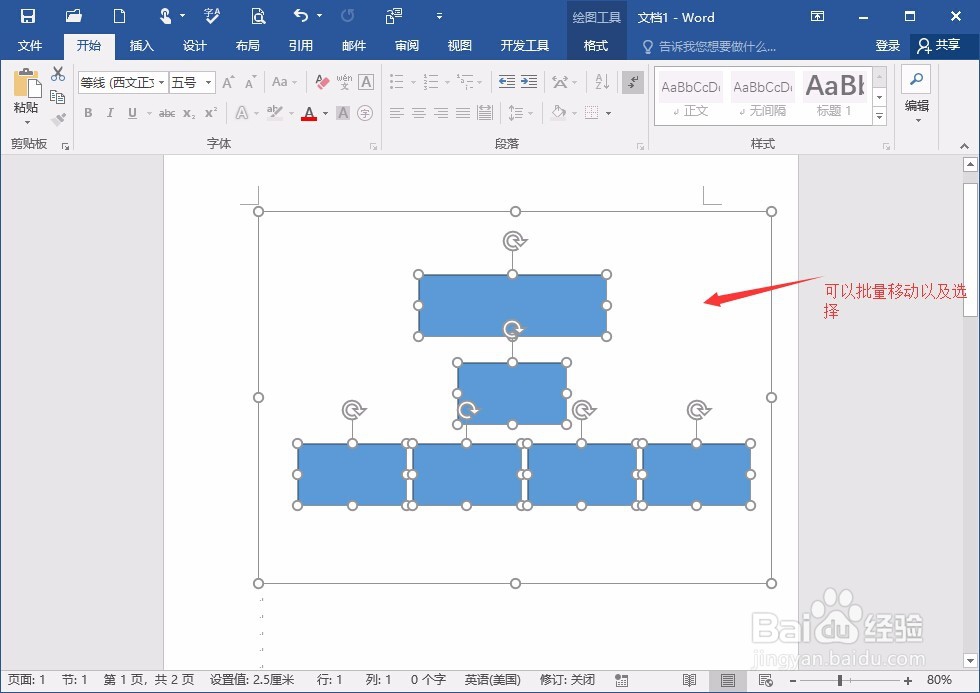The image size is (980, 693).
Task: Decrease font size with shrink font icon
Action: pos(251,82)
